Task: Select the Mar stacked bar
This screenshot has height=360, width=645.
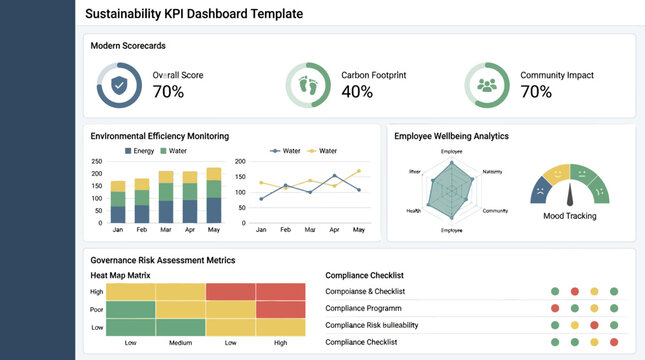Action: [166, 197]
